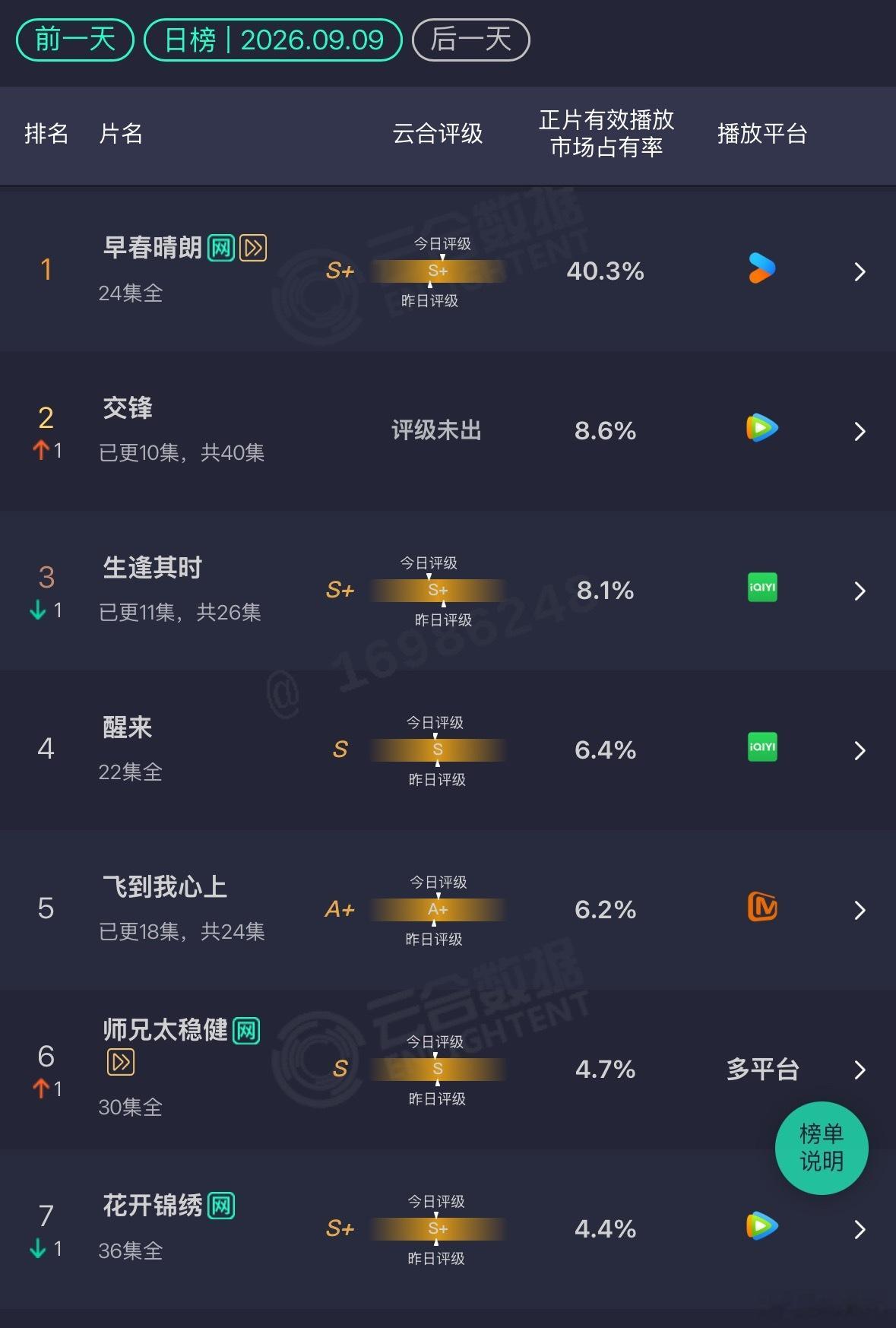Go to the previous day with 前一天
Image resolution: width=896 pixels, height=1328 pixels.
(x=75, y=40)
